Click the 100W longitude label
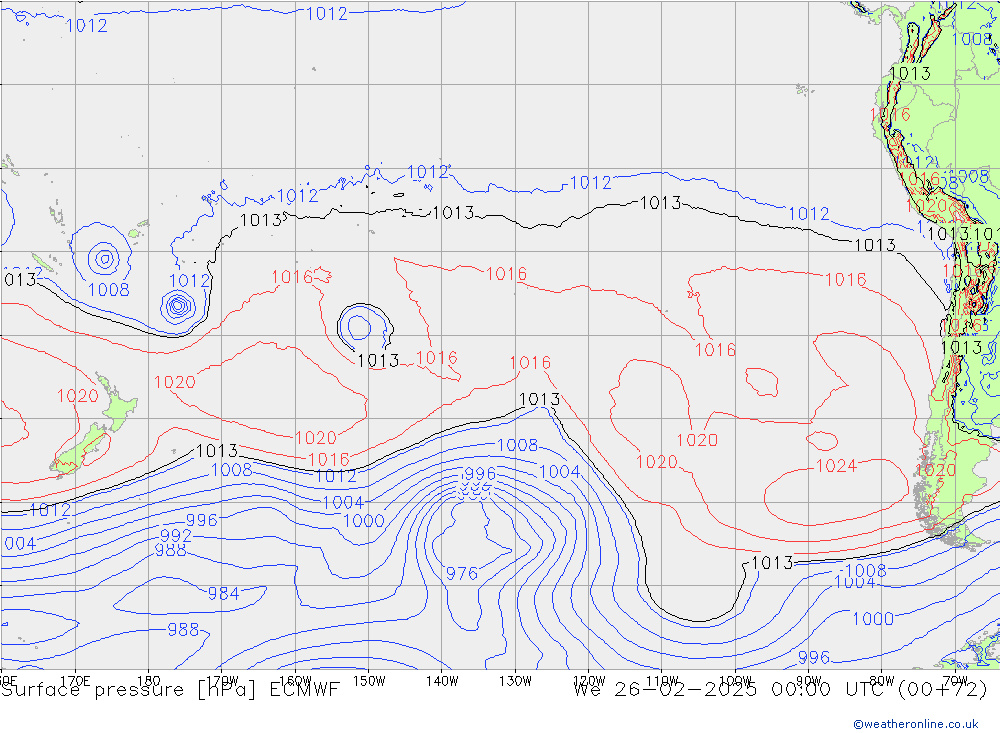The width and height of the screenshot is (1000, 733). pos(735,681)
